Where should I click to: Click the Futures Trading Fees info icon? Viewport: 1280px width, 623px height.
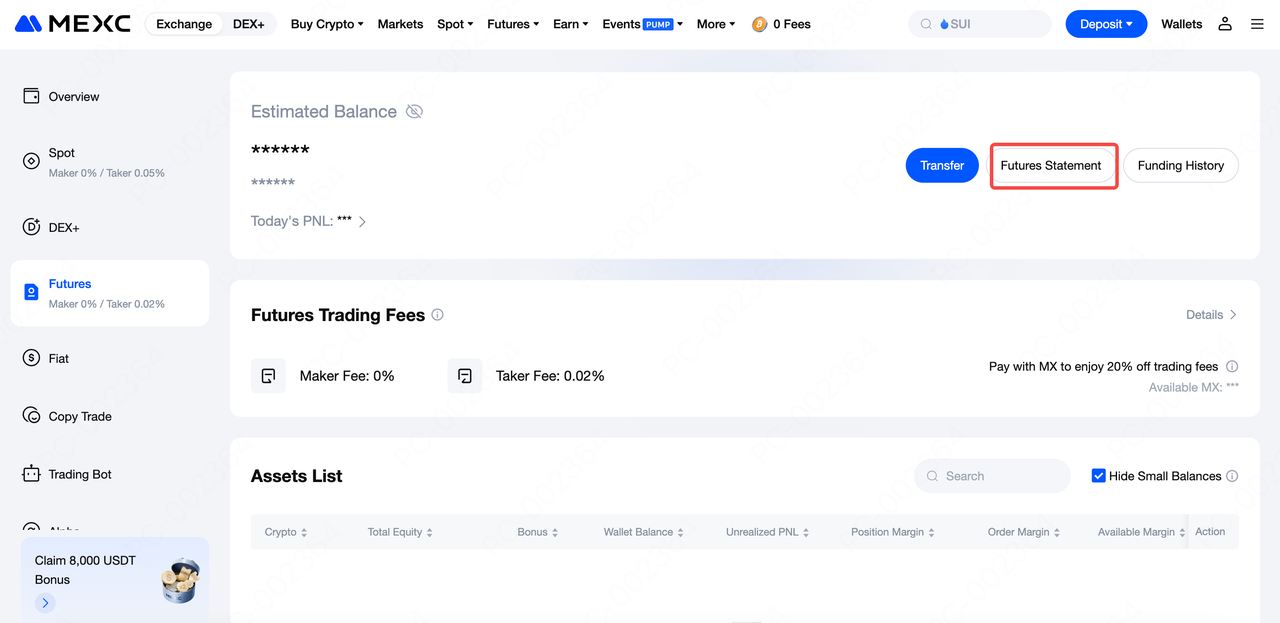point(437,315)
